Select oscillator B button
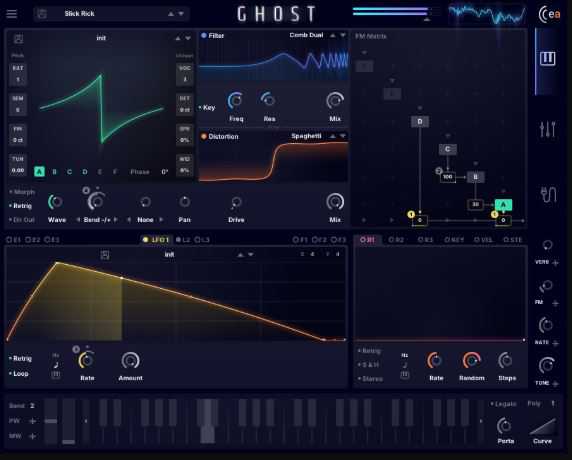 click(x=54, y=171)
